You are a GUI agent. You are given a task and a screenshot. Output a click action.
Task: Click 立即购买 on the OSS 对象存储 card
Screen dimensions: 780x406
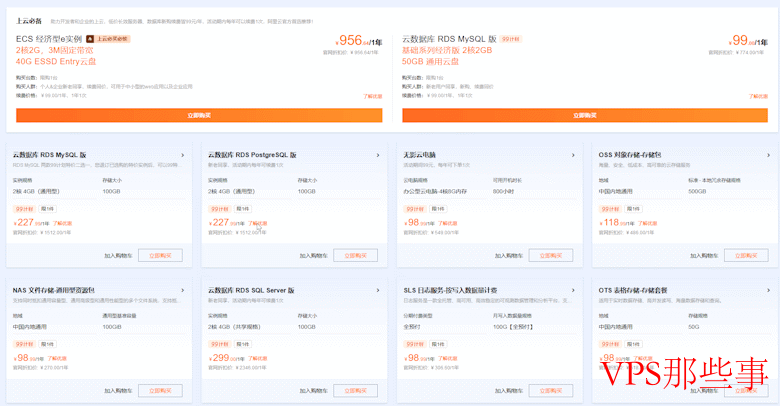coord(746,256)
